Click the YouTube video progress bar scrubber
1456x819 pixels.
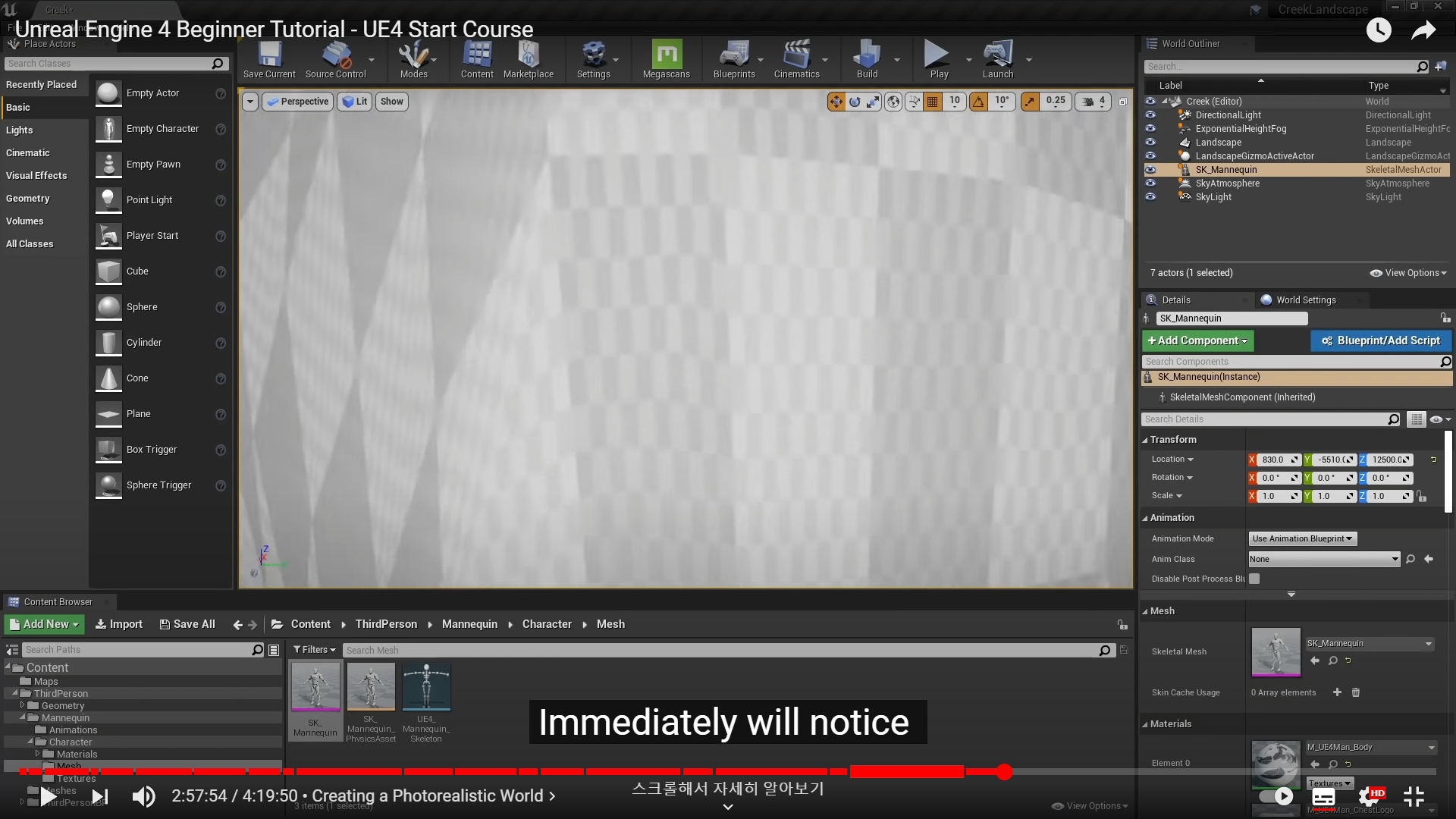[1005, 772]
